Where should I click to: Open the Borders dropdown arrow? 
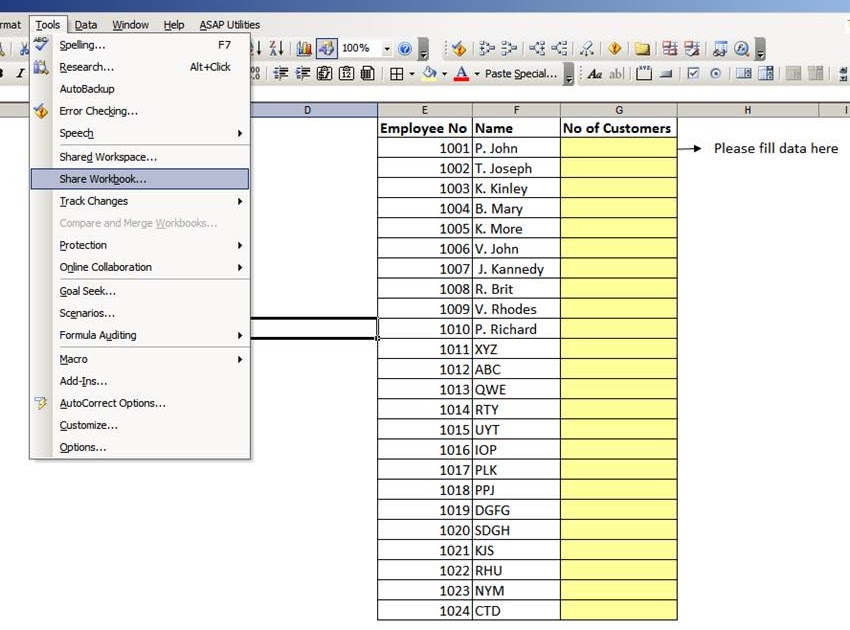click(409, 73)
